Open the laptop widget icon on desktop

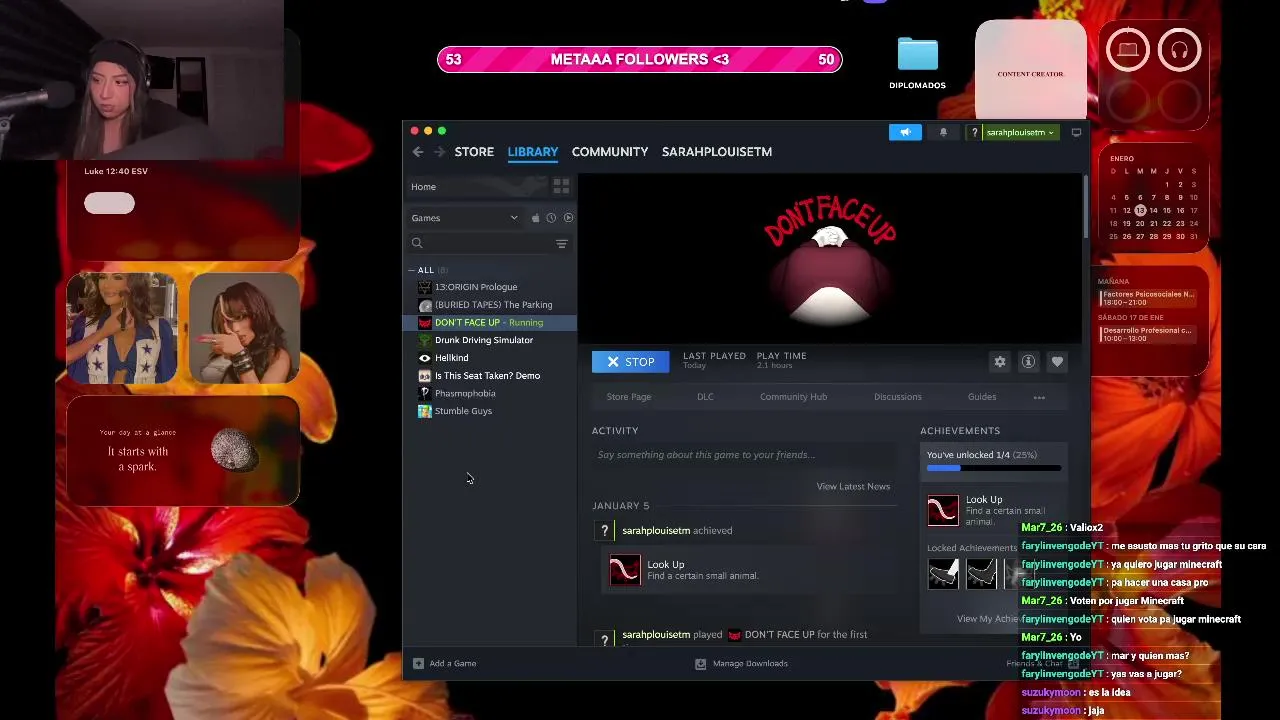click(x=1128, y=50)
